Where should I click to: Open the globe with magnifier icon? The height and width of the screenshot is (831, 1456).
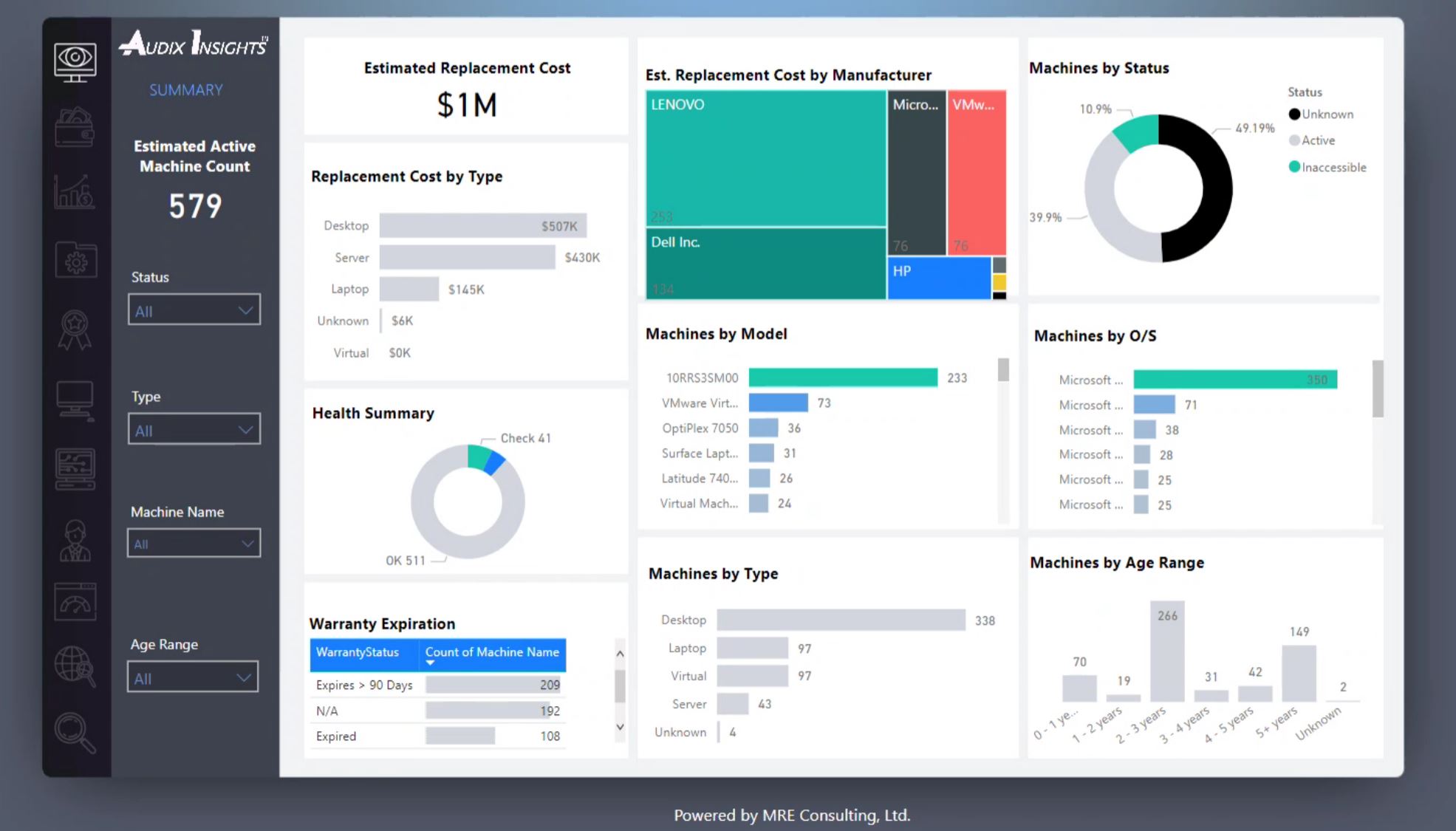click(75, 666)
